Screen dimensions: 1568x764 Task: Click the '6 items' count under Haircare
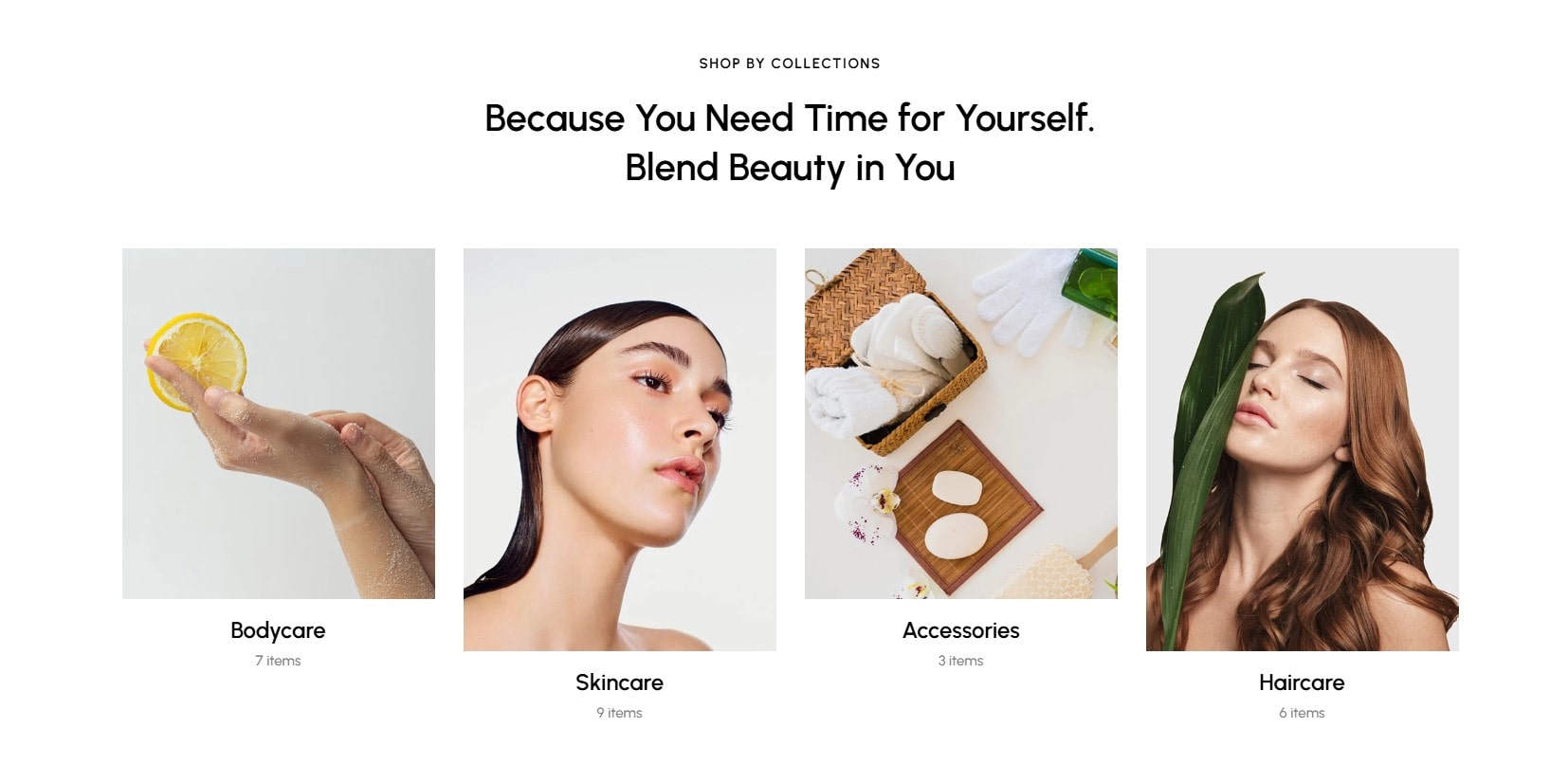1302,713
